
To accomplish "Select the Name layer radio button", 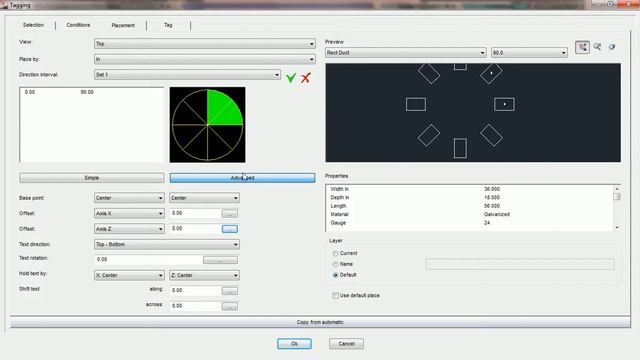I will coord(336,264).
